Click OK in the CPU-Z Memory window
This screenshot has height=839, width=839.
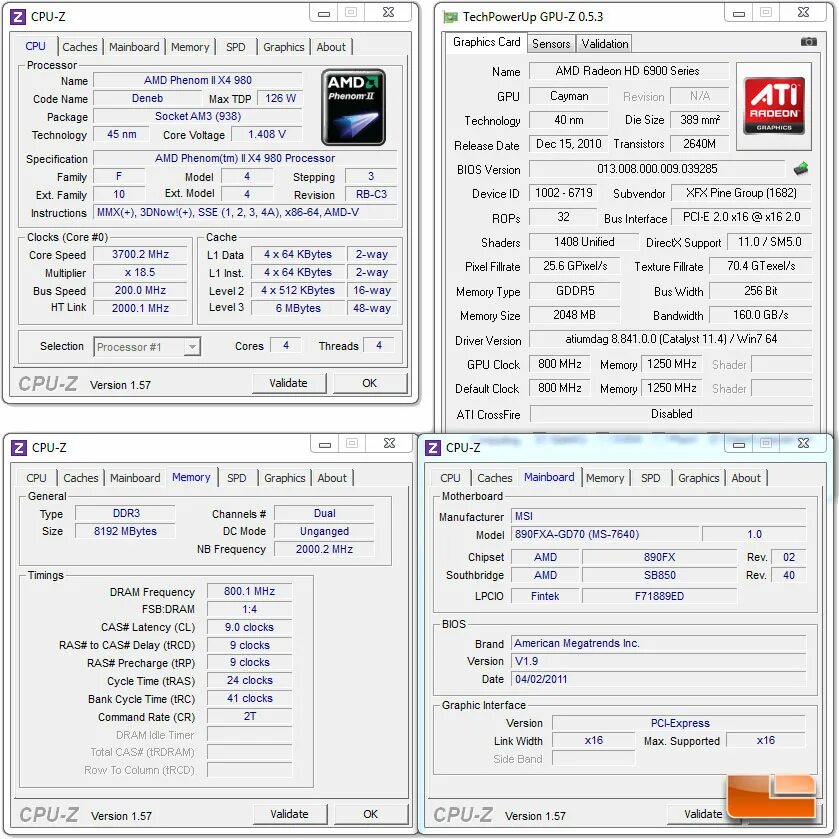[371, 814]
